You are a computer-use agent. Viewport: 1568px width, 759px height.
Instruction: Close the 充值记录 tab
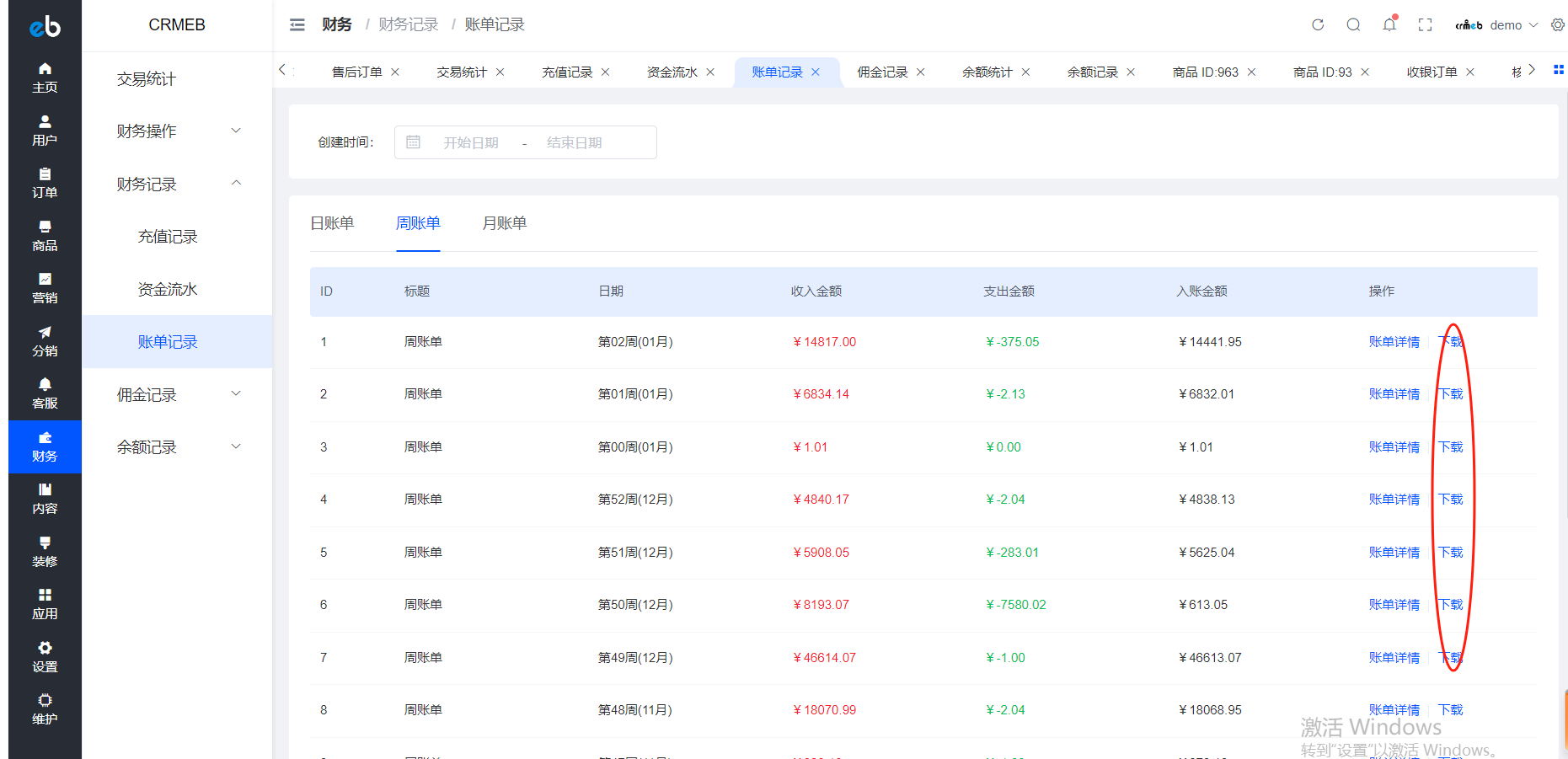605,72
